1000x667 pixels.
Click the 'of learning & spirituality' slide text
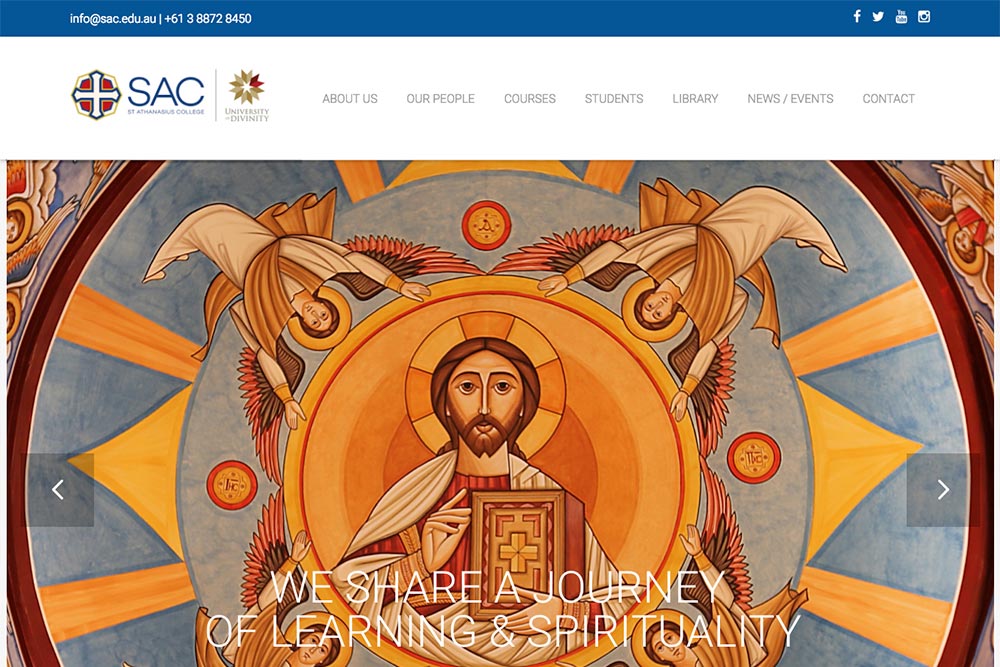(503, 631)
